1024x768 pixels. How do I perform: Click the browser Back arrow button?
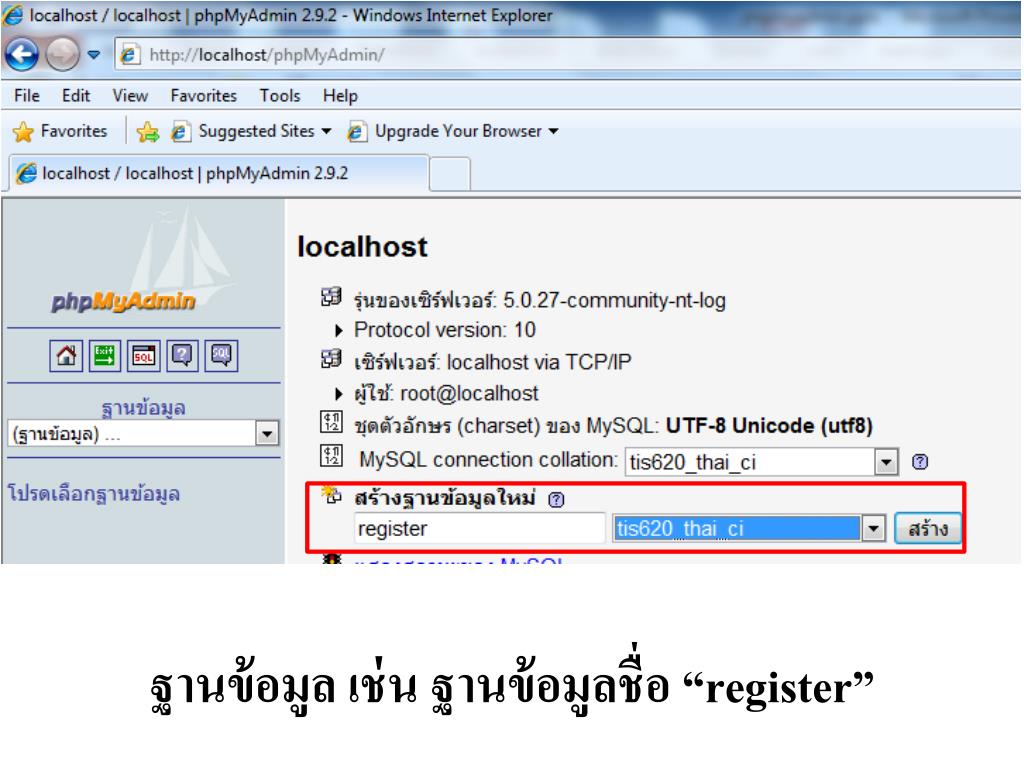click(22, 54)
